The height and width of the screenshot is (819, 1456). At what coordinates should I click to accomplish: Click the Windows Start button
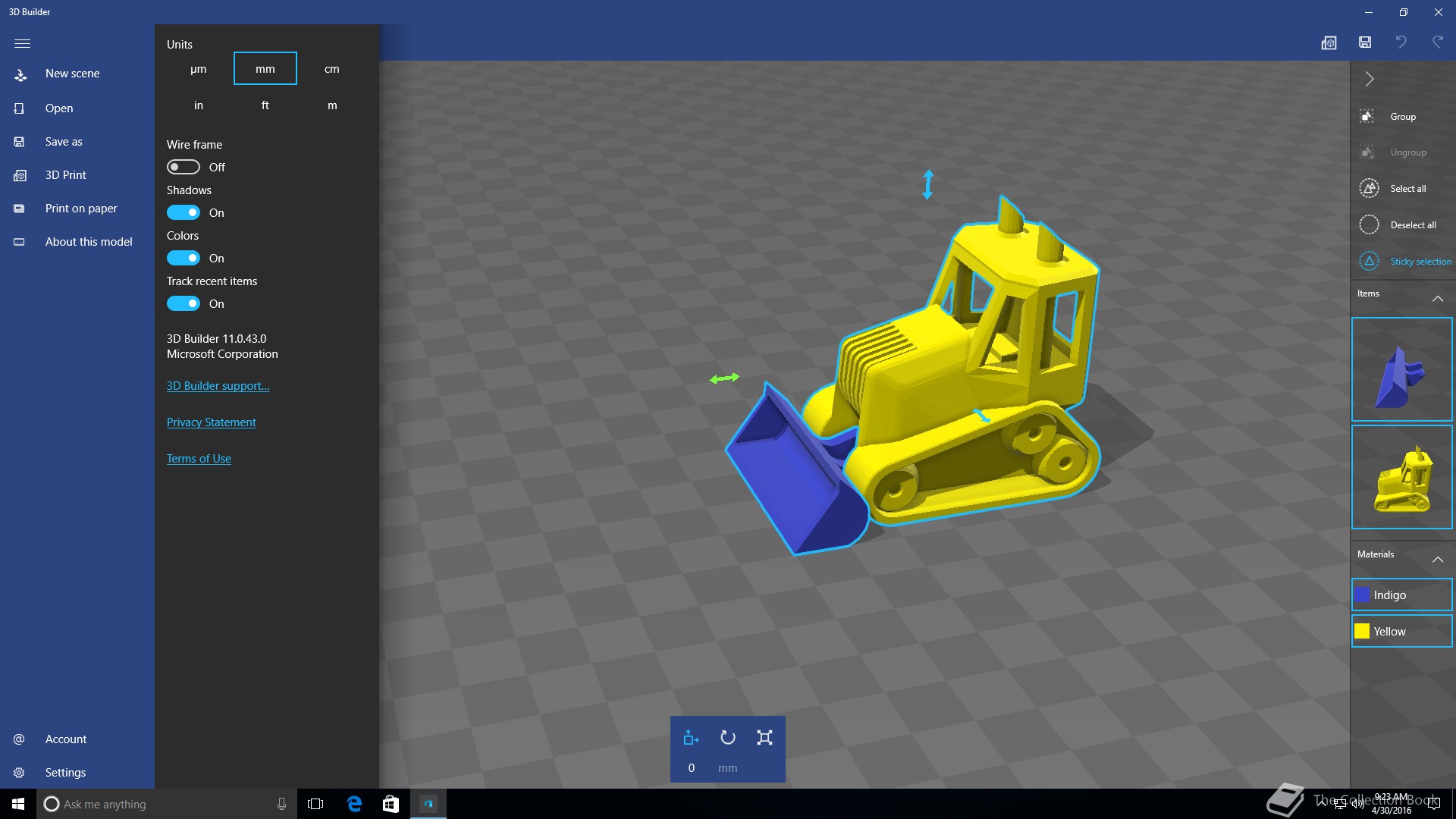18,804
